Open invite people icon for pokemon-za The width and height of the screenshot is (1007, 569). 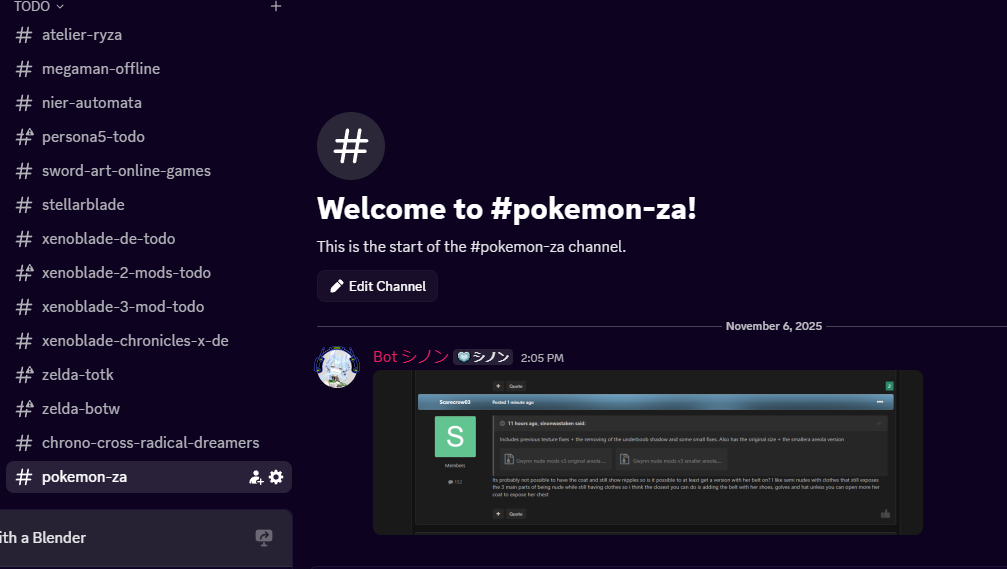click(256, 477)
